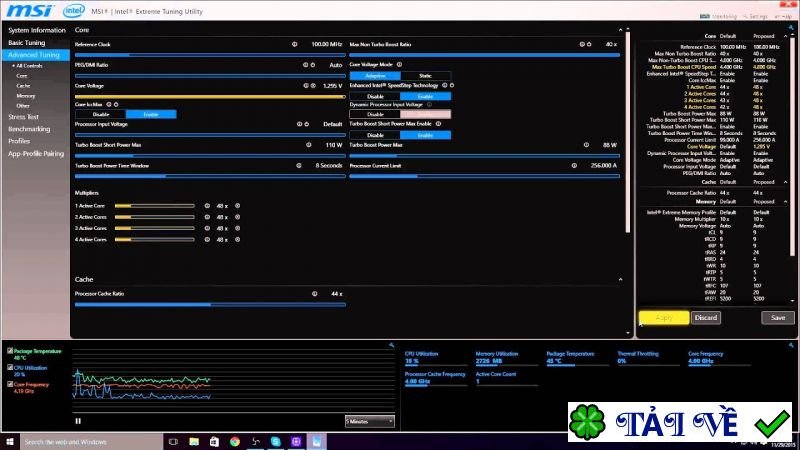Open Basic Tuning section
The image size is (800, 450).
pos(27,43)
